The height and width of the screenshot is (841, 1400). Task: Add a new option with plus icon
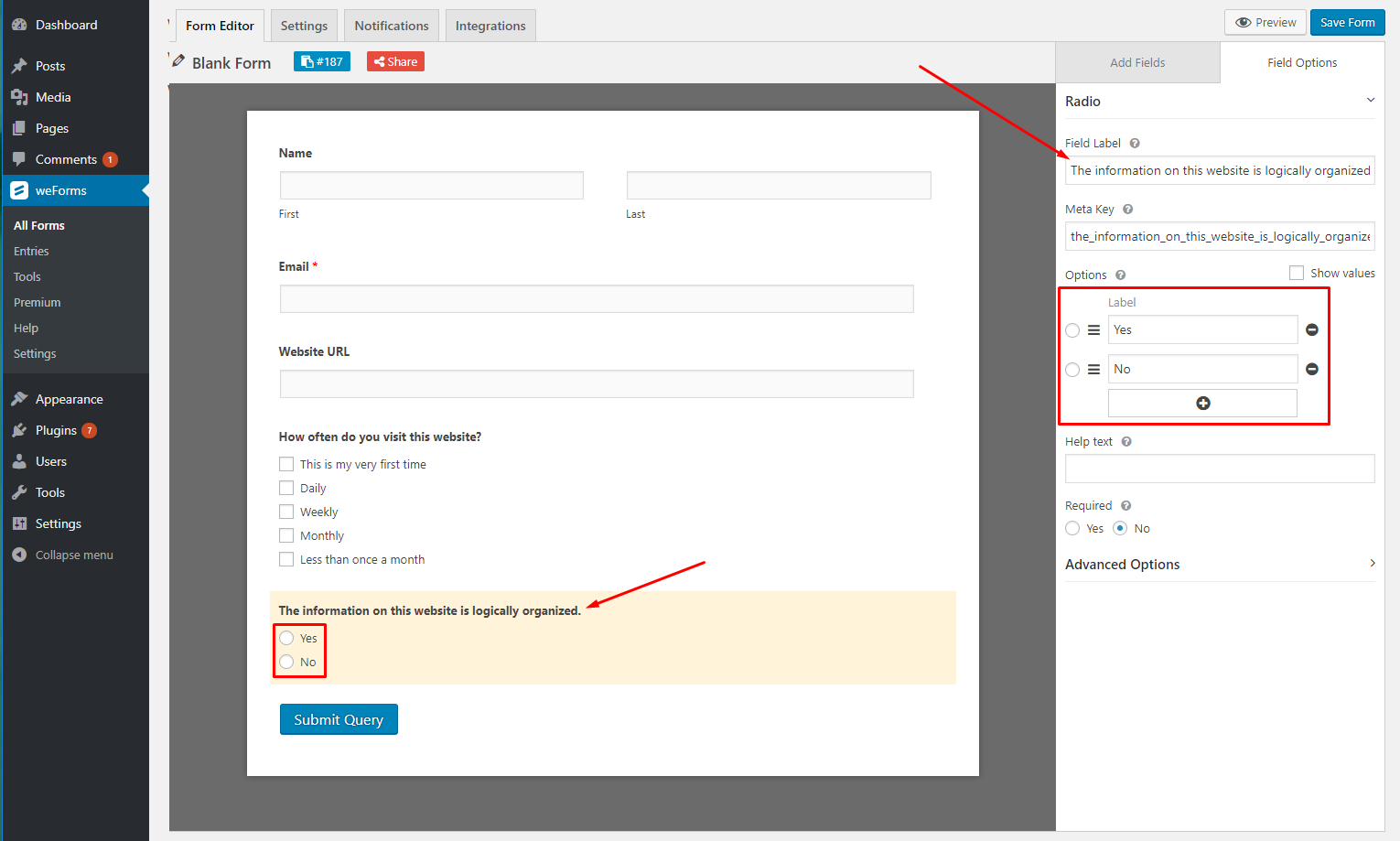pyautogui.click(x=1202, y=403)
